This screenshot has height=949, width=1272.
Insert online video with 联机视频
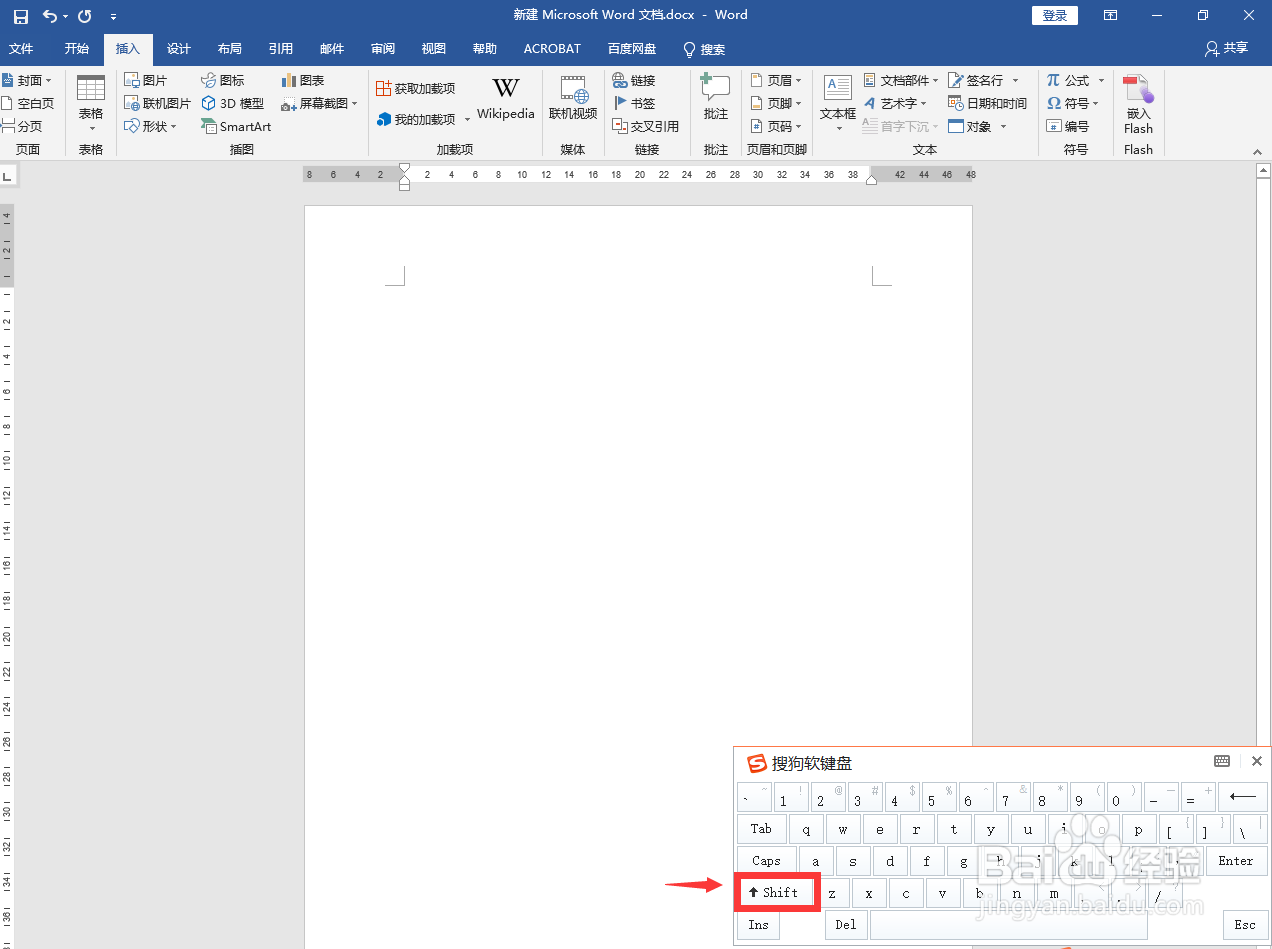click(573, 100)
